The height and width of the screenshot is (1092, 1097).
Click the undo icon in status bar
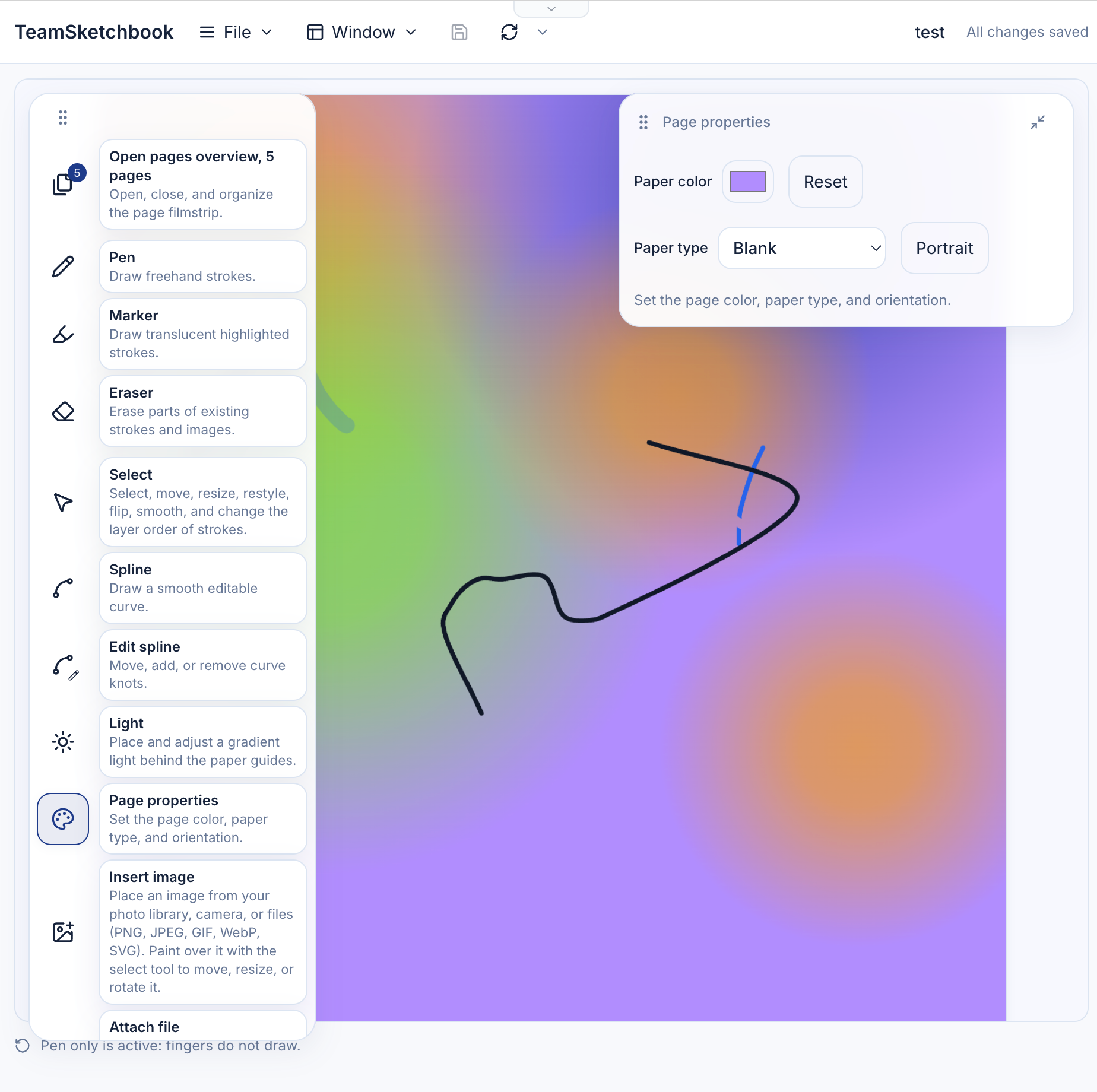click(x=23, y=1046)
